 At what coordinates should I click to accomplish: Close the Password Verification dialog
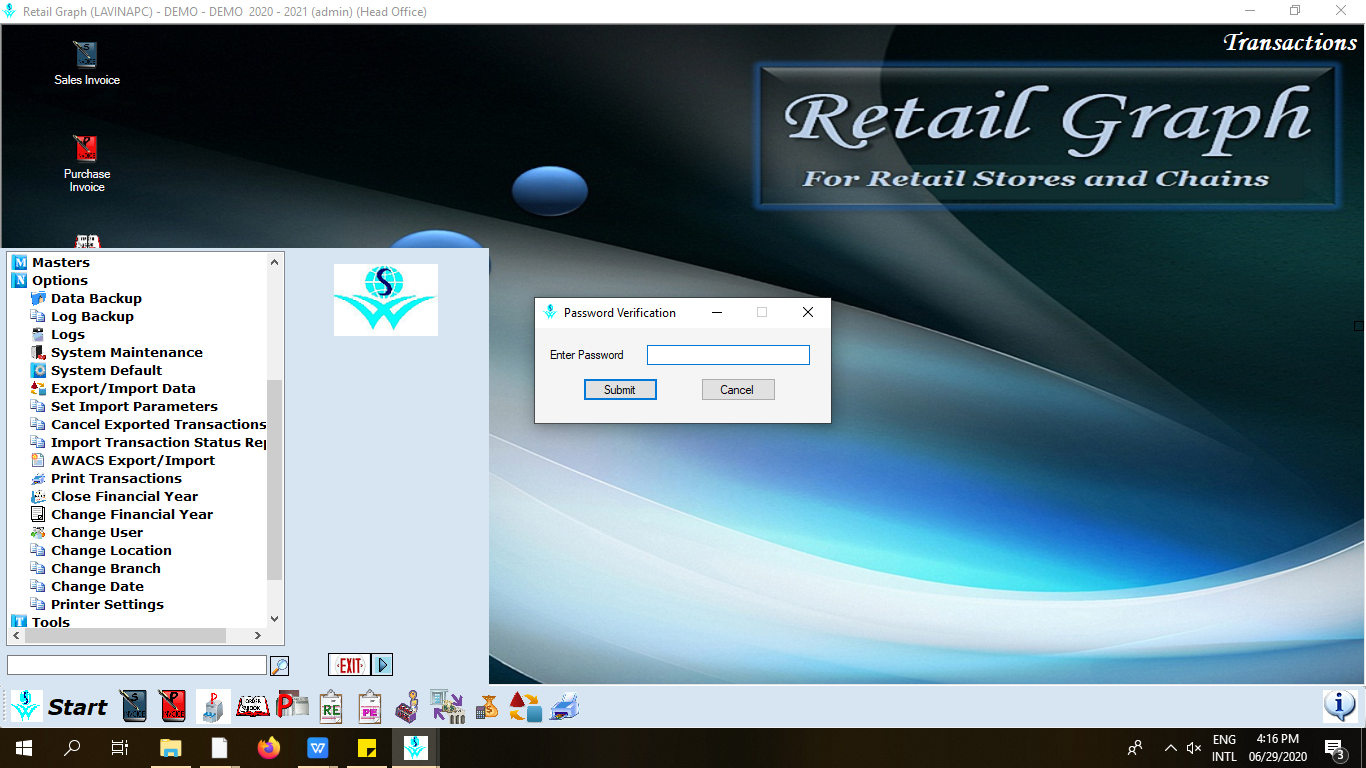pos(808,312)
